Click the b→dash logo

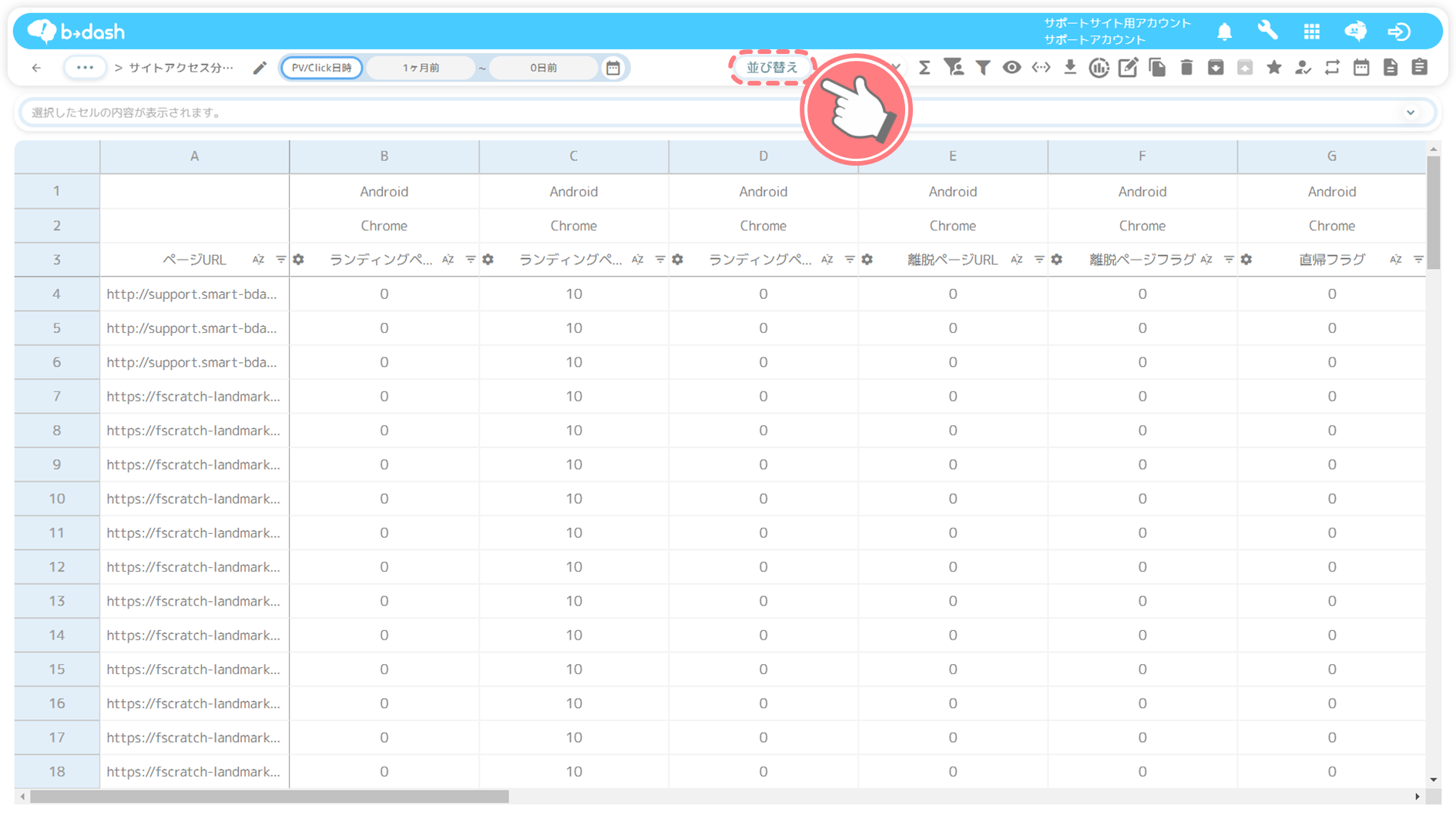(x=75, y=31)
